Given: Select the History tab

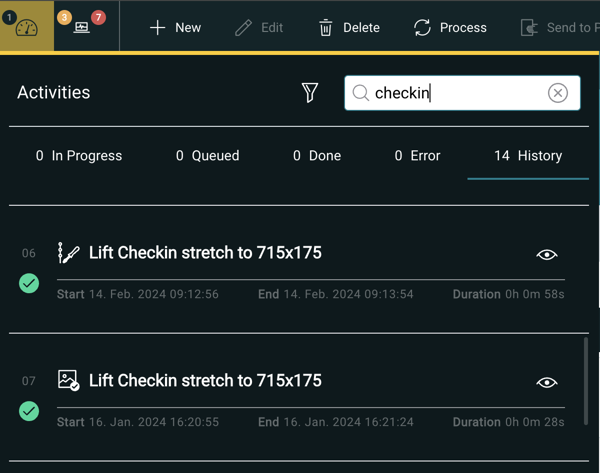Looking at the screenshot, I should click(x=528, y=156).
